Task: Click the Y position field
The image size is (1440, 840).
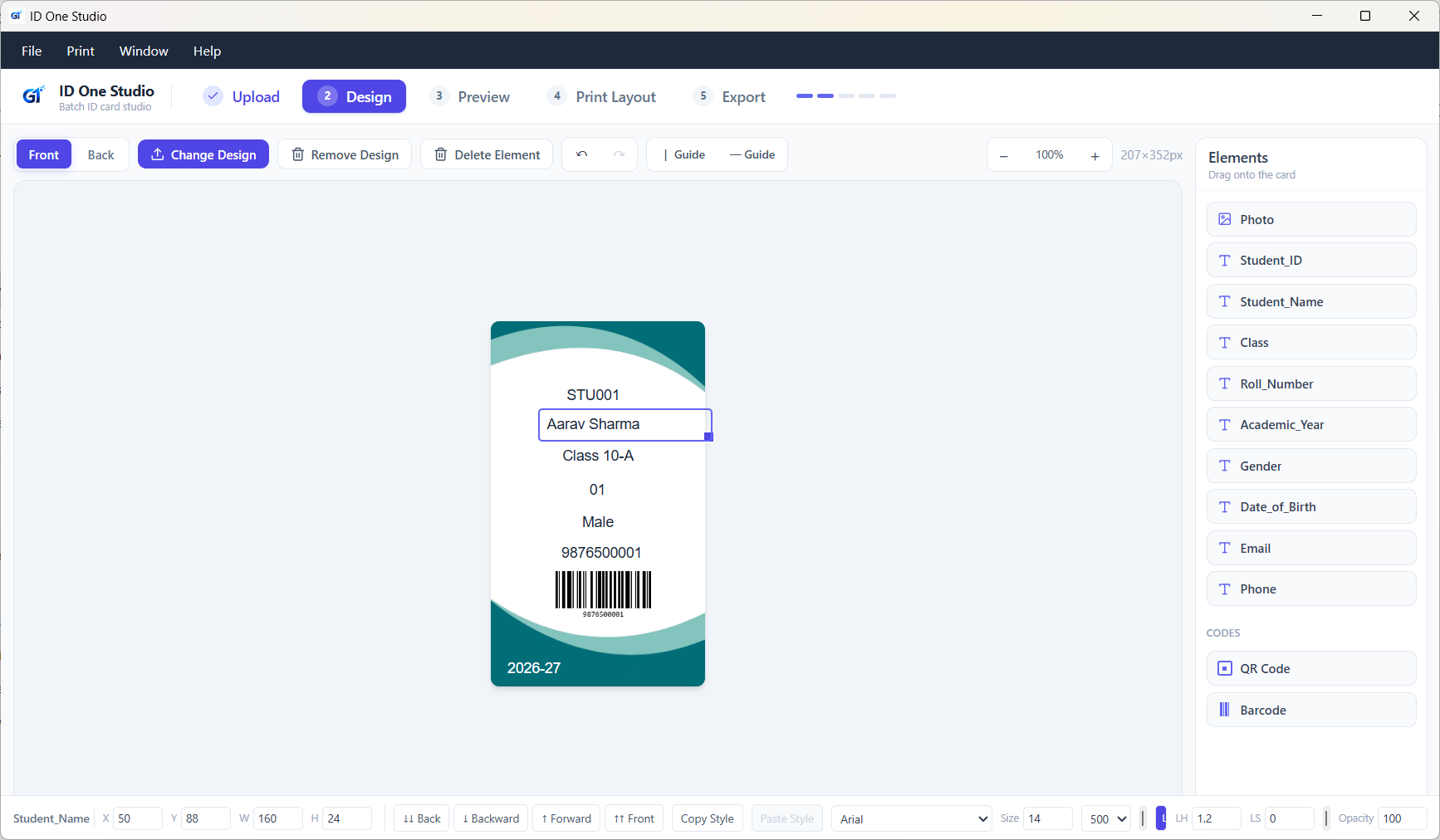Action: (x=206, y=818)
